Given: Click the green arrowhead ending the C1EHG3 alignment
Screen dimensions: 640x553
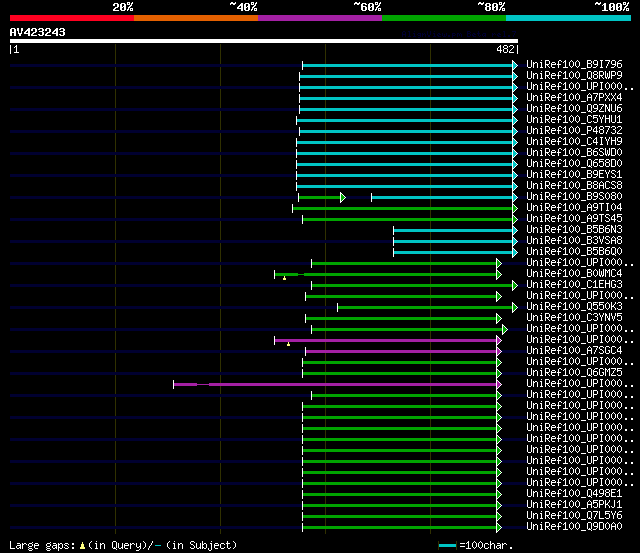Looking at the screenshot, I should pos(515,286).
